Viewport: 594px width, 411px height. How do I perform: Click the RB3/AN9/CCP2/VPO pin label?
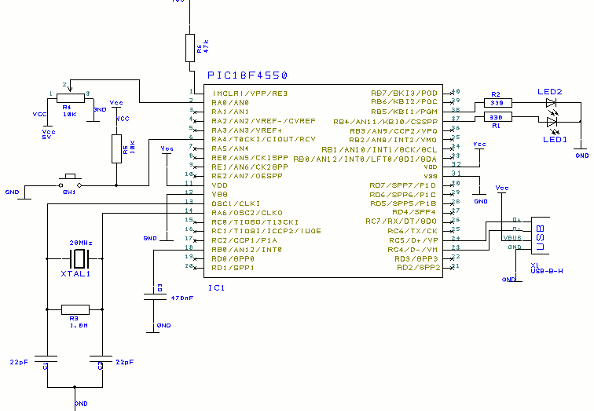tap(394, 131)
